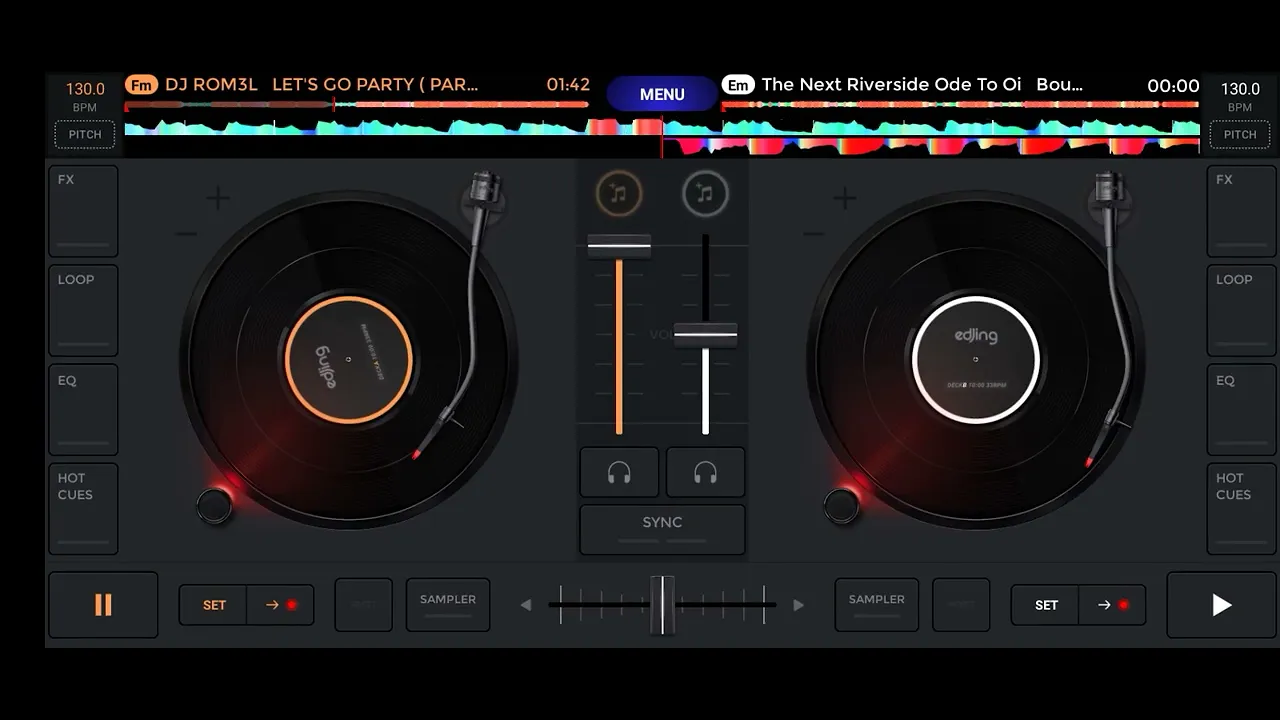Click right deck Em key badge
Viewport: 1280px width, 720px height.
(x=738, y=85)
